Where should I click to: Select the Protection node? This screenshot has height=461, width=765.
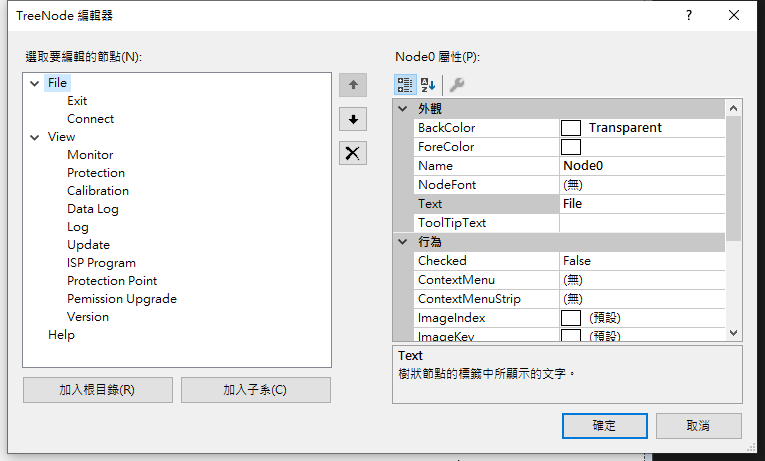click(96, 173)
